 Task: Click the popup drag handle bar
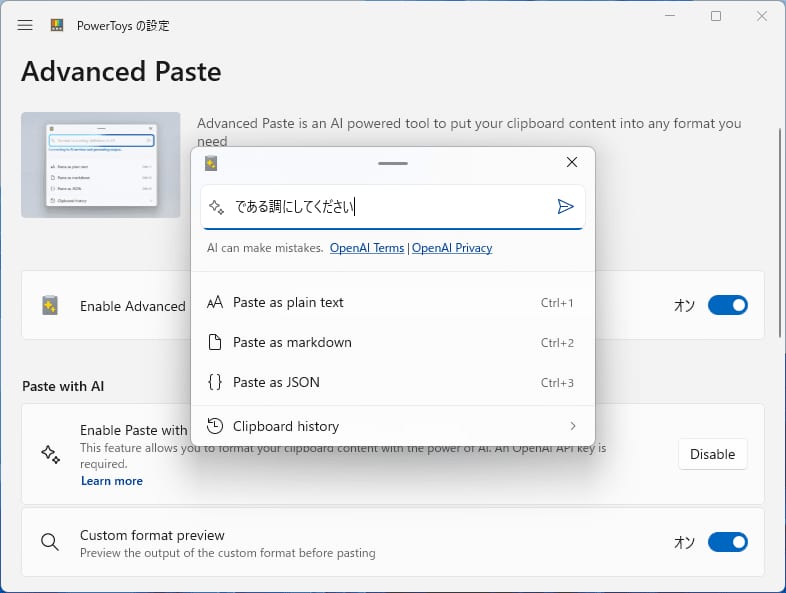click(392, 163)
